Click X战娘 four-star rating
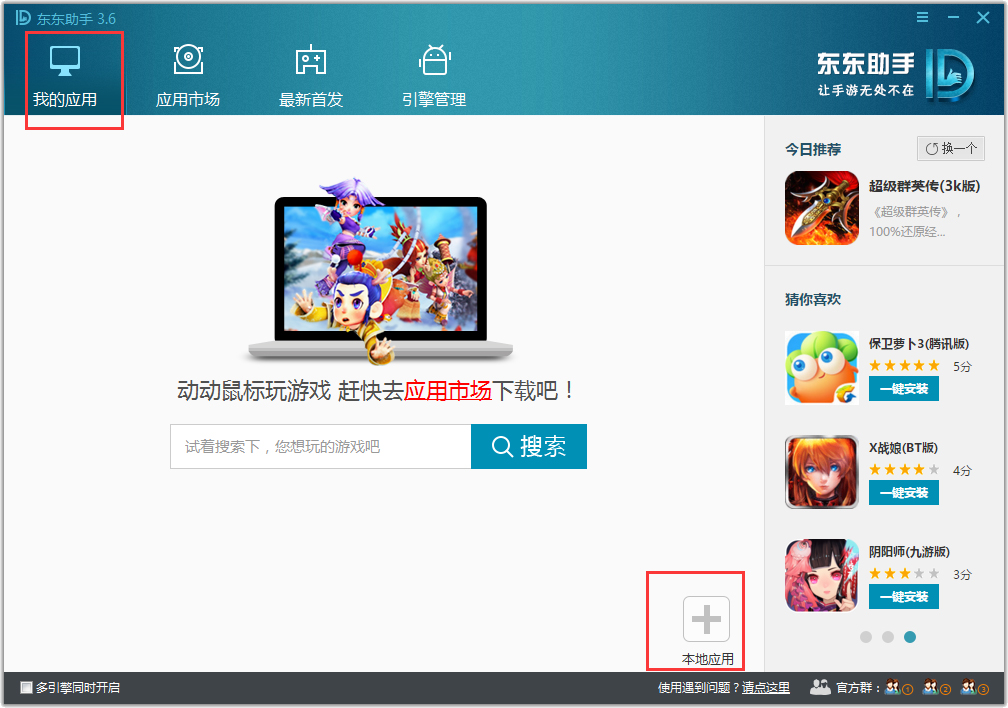Viewport: 1008px width, 708px height. tap(904, 469)
